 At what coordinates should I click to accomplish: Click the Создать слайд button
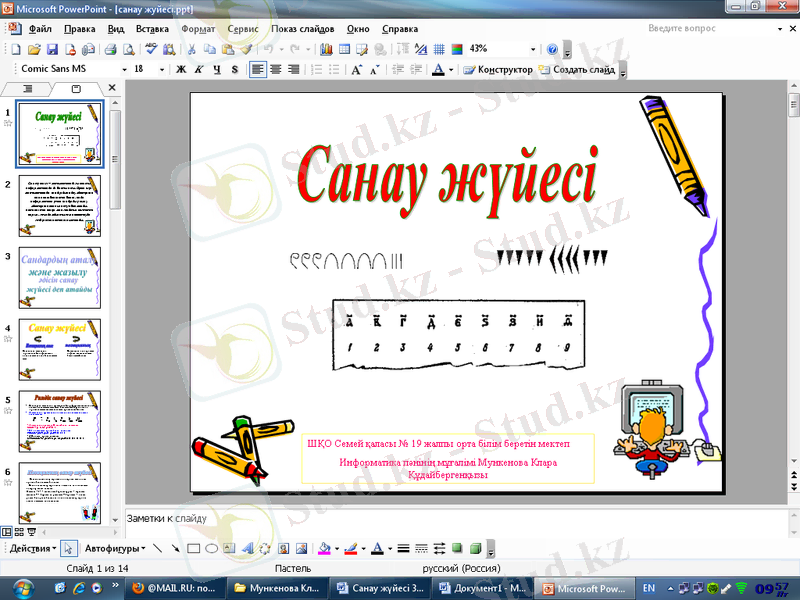(576, 70)
